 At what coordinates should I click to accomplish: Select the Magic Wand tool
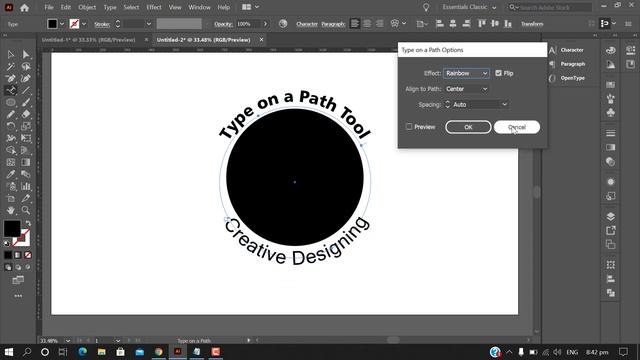pos(11,66)
